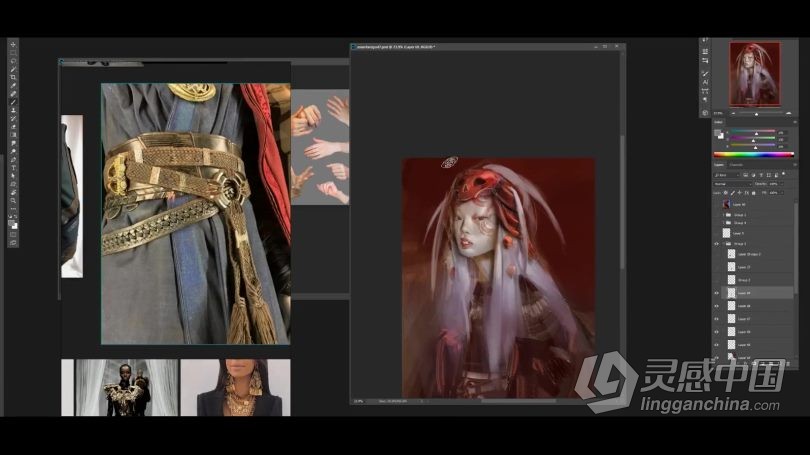Select the Path Selection arrow tool
Screen dimensions: 810x455
(13, 176)
